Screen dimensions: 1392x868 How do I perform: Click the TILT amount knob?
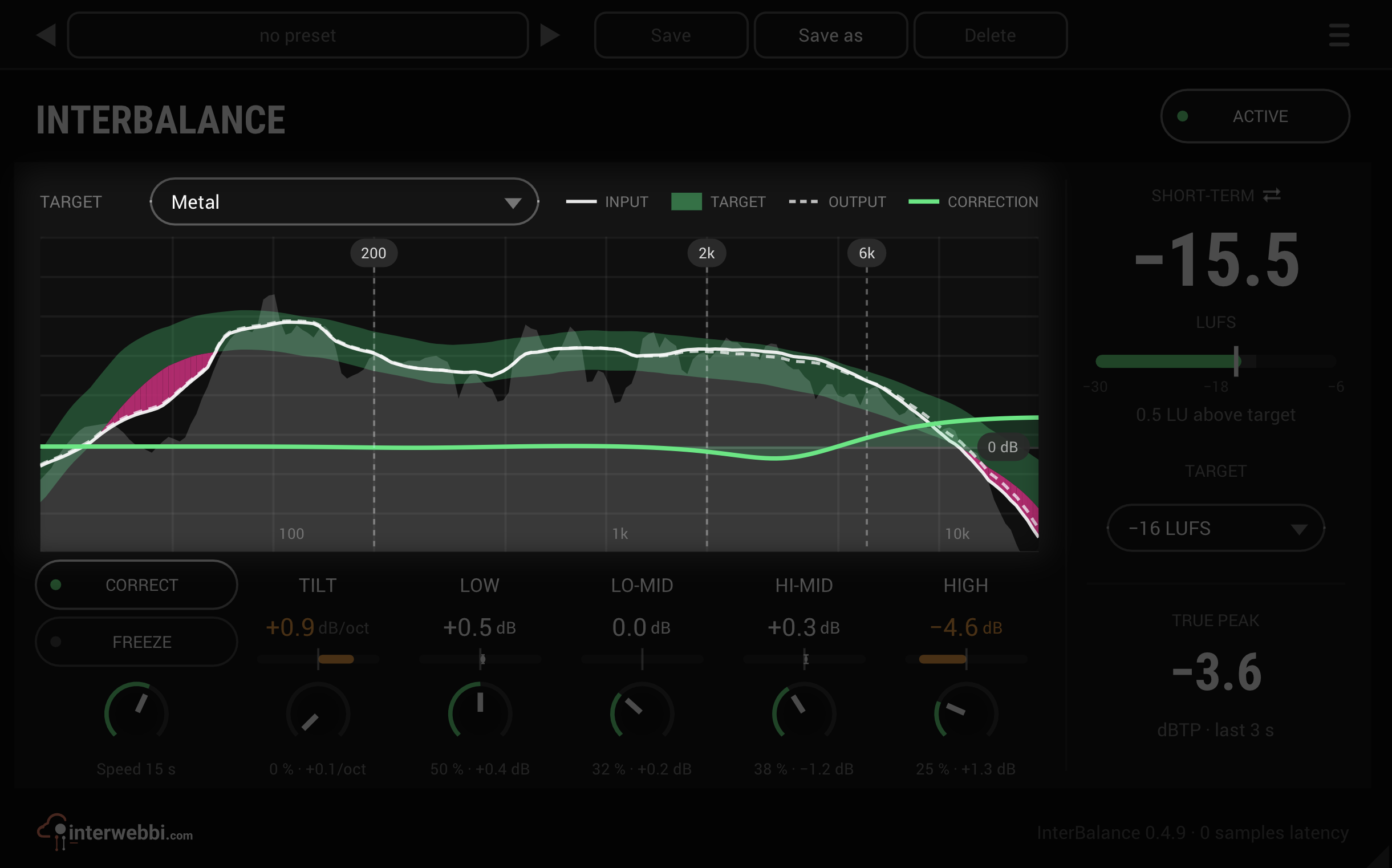pyautogui.click(x=318, y=713)
